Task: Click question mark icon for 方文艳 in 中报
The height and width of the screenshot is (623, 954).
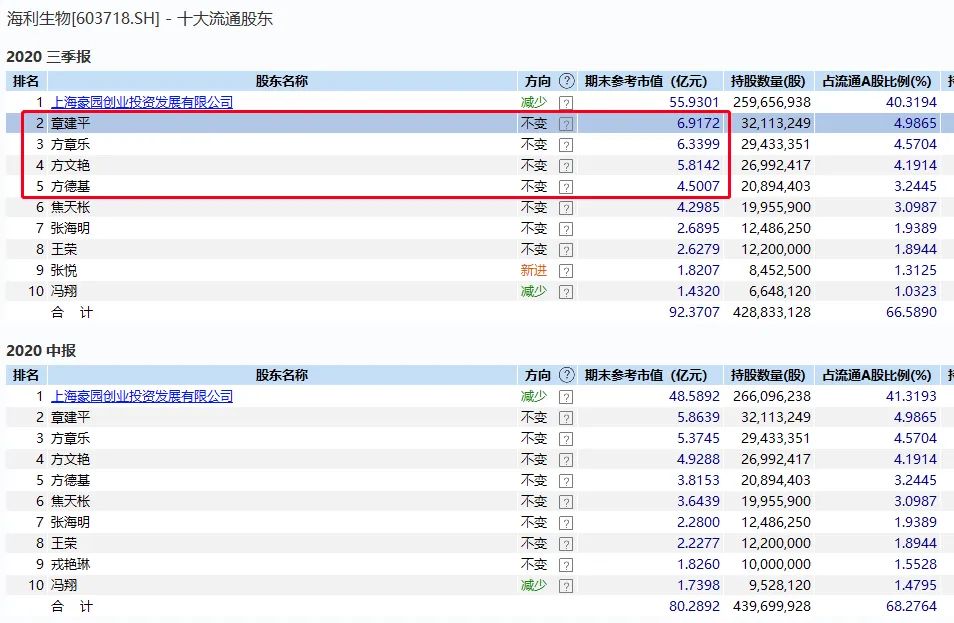Action: [566, 460]
